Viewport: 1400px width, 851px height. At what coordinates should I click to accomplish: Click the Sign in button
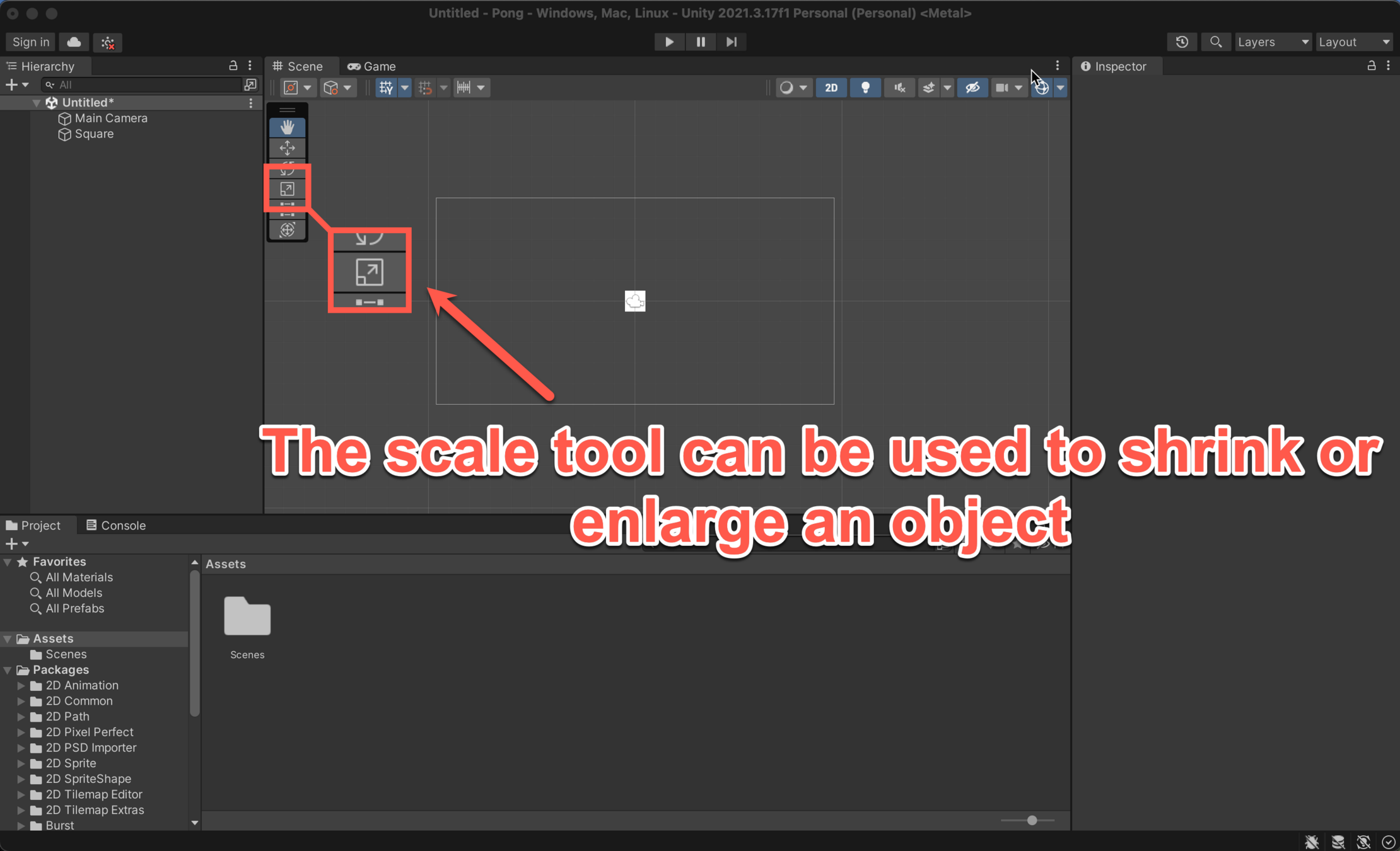30,42
